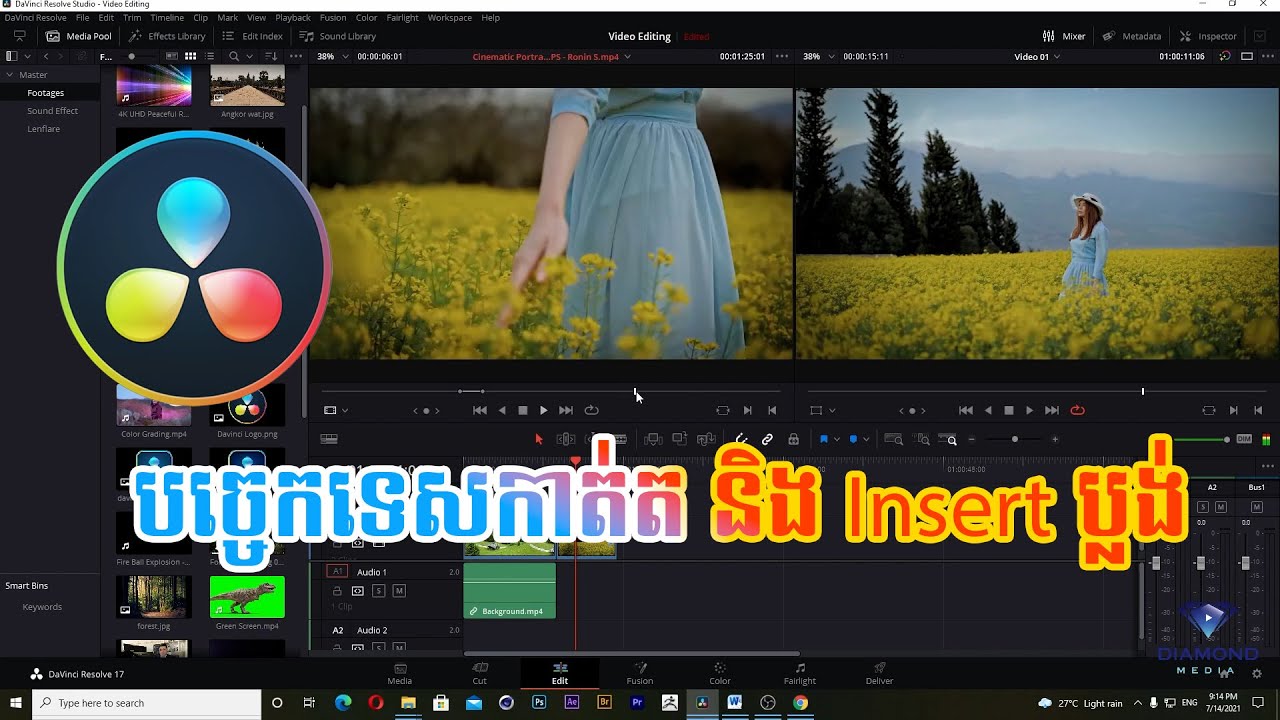The height and width of the screenshot is (720, 1280).
Task: Go to the Fairlight page
Action: tap(800, 674)
